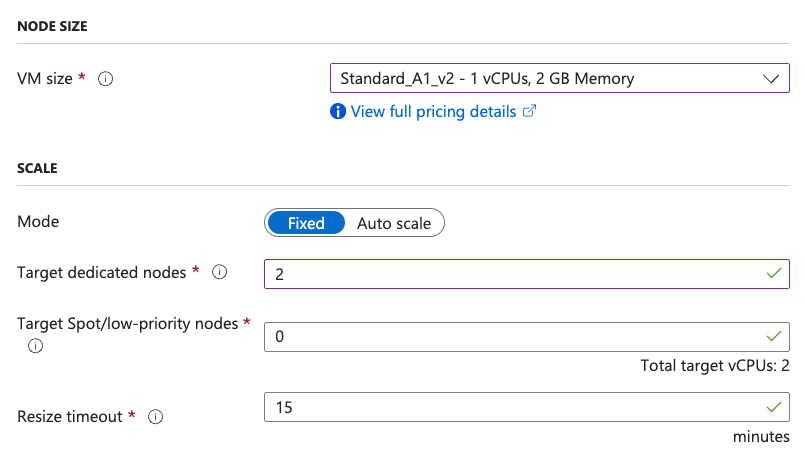
Task: Click the VM size field label
Action: click(x=45, y=79)
